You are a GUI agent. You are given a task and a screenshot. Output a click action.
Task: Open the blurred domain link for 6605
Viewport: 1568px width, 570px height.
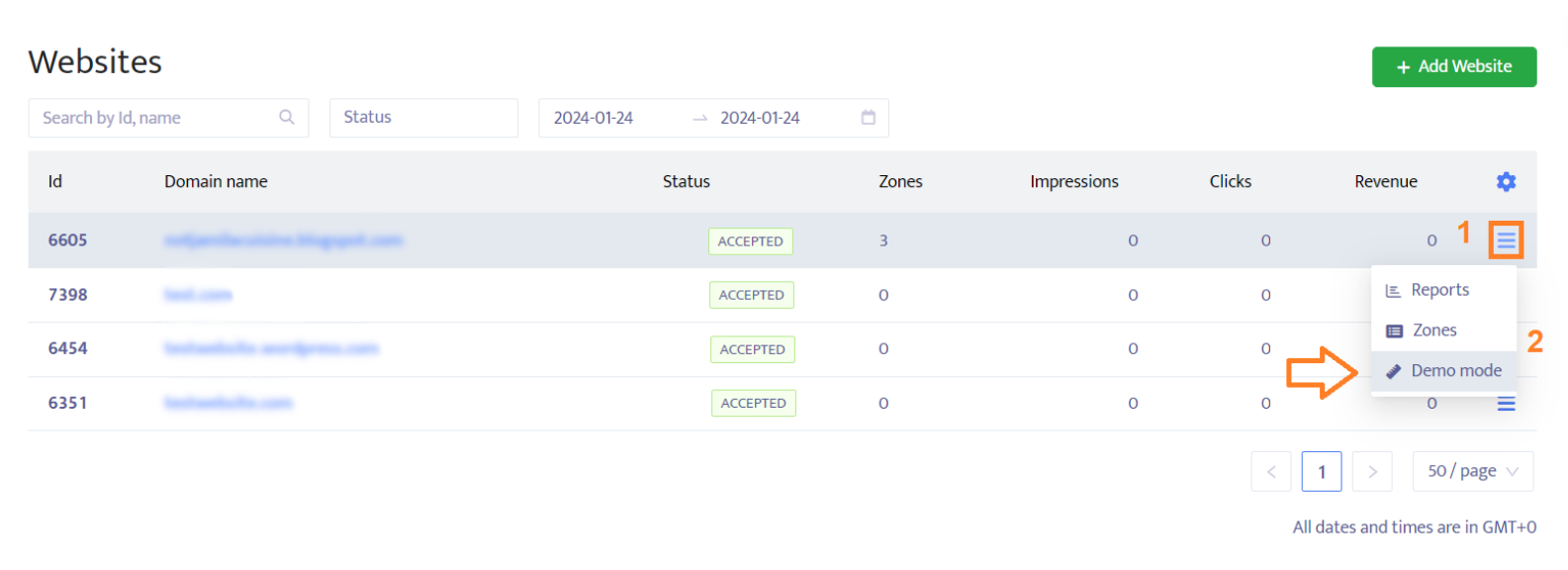point(283,240)
